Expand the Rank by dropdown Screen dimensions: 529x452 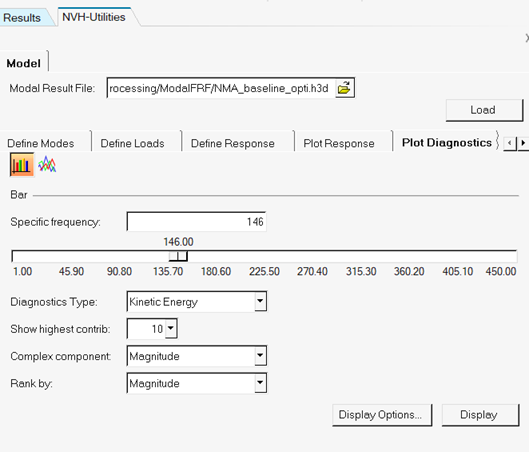coord(260,383)
